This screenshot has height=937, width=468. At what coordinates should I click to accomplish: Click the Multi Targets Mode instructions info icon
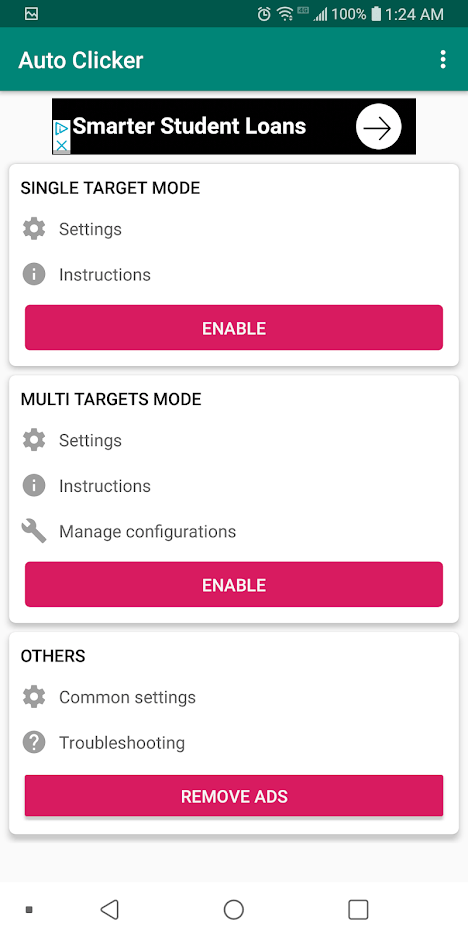[x=34, y=485]
